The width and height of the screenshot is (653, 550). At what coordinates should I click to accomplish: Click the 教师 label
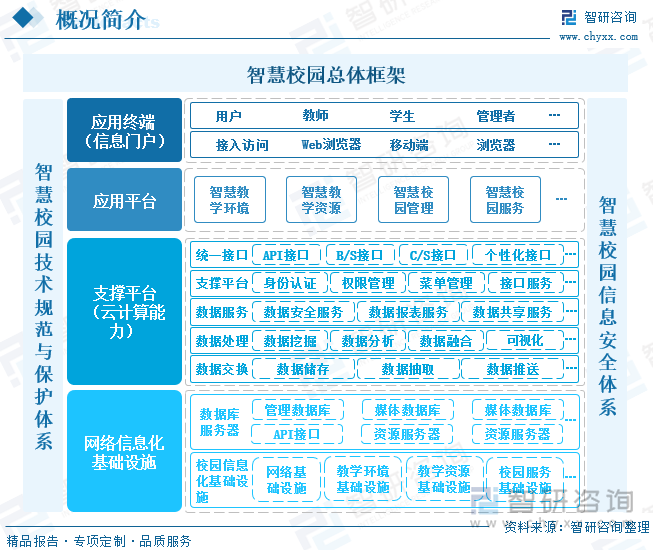pyautogui.click(x=315, y=115)
